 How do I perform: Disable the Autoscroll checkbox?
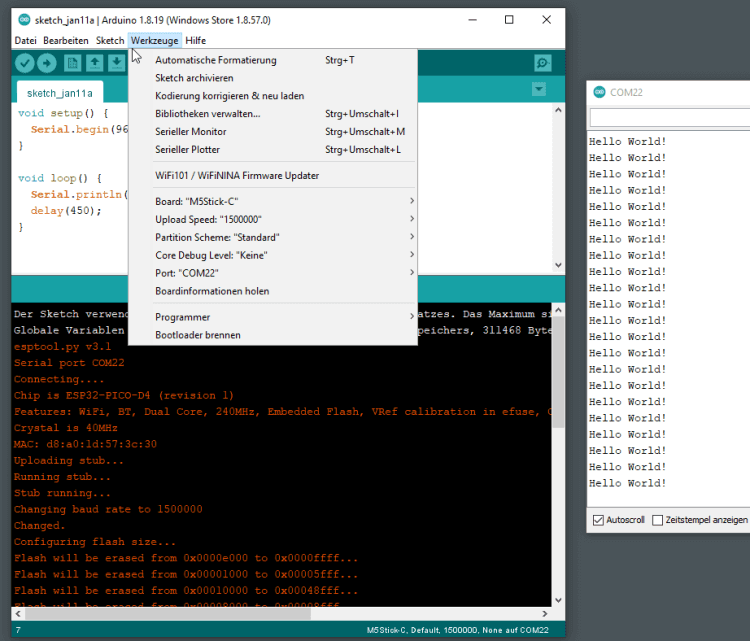tap(598, 520)
